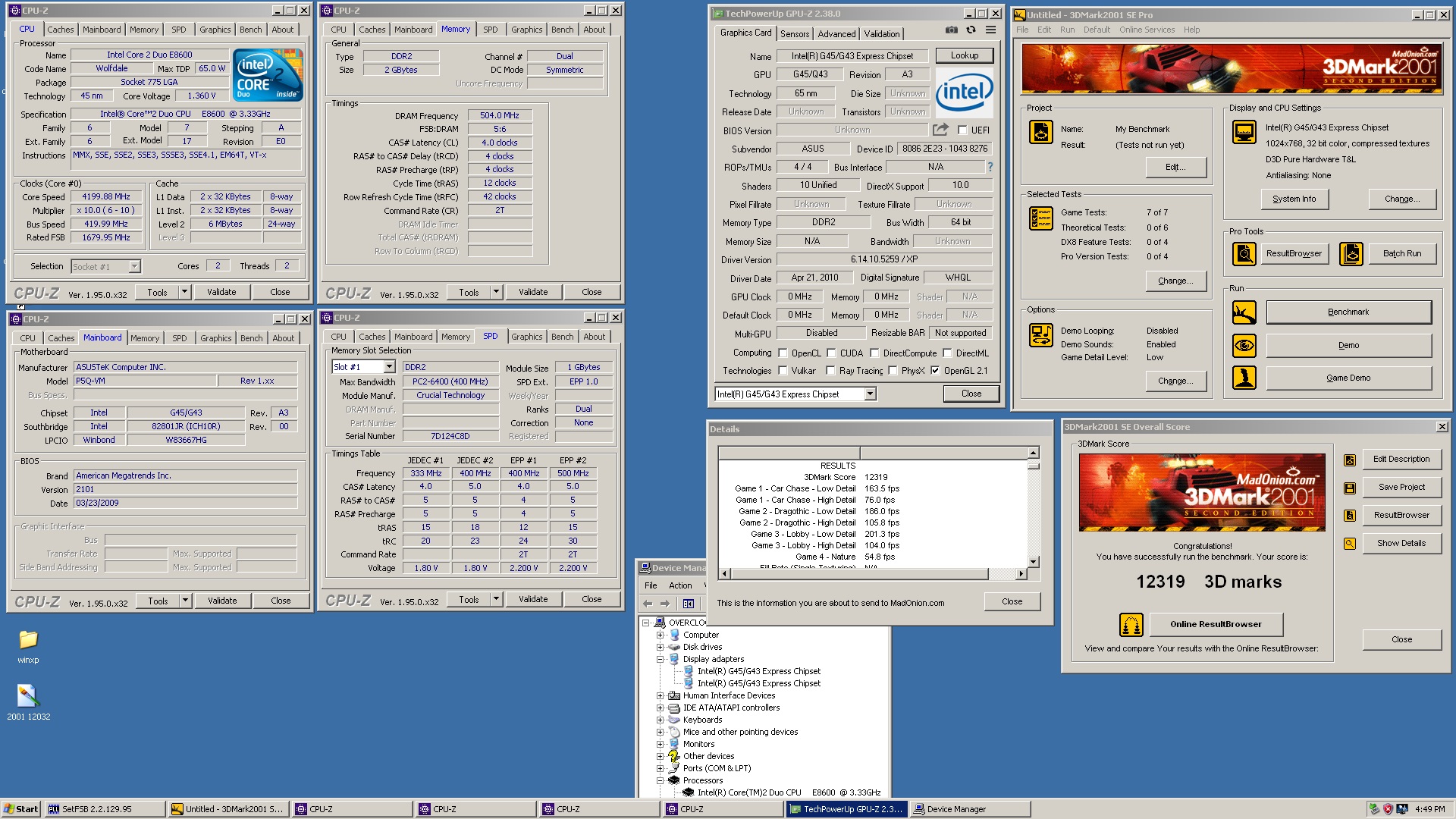Click the Bus Interface question mark icon
1456x819 pixels.
tap(990, 167)
